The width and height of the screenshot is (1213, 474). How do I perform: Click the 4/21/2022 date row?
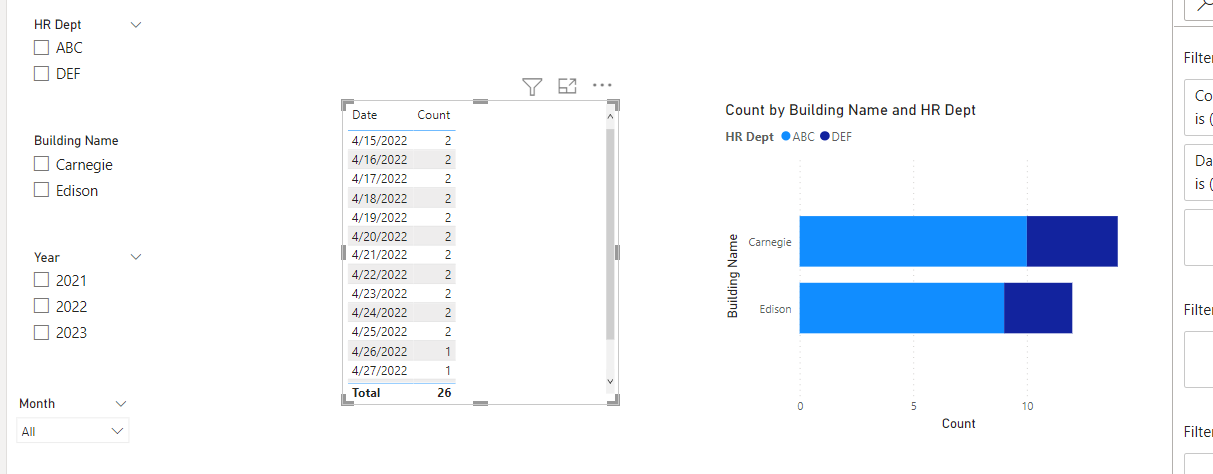point(401,255)
